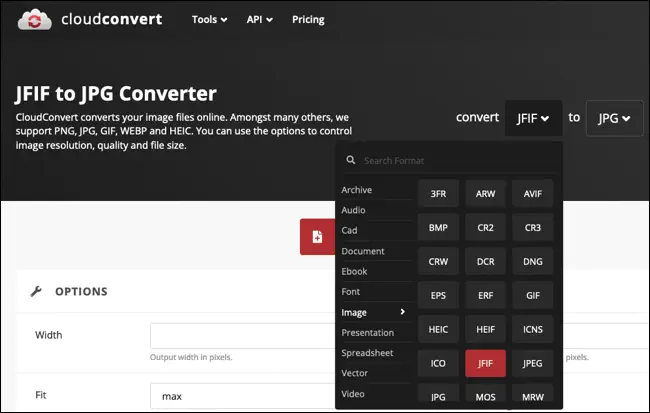Select the Spreadsheet category

(367, 353)
